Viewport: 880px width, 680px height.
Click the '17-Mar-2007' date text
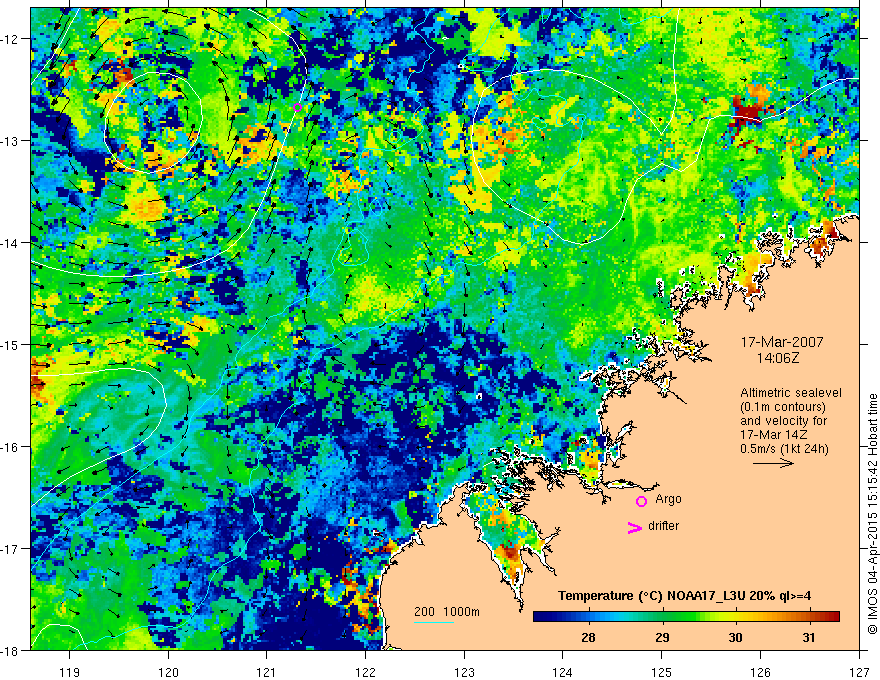(782, 342)
